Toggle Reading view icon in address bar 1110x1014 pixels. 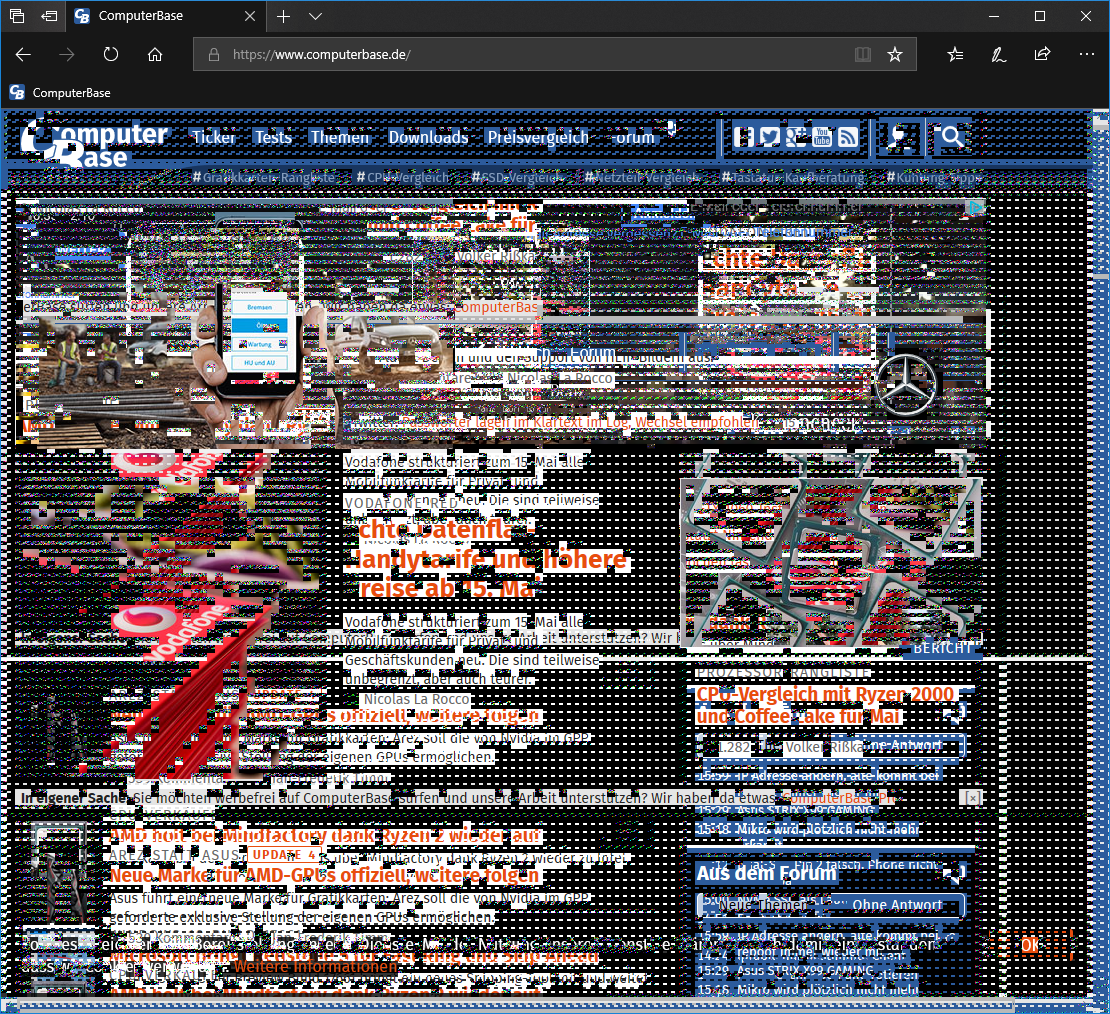[862, 55]
